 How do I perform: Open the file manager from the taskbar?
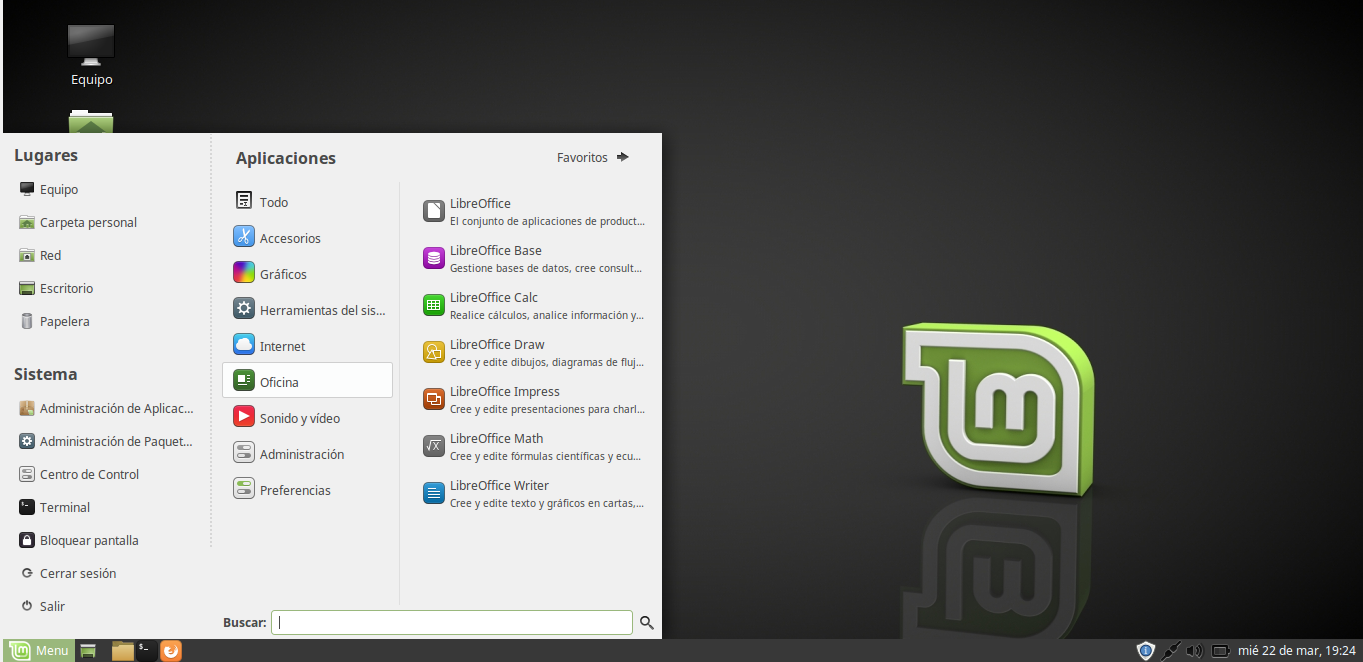(120, 650)
